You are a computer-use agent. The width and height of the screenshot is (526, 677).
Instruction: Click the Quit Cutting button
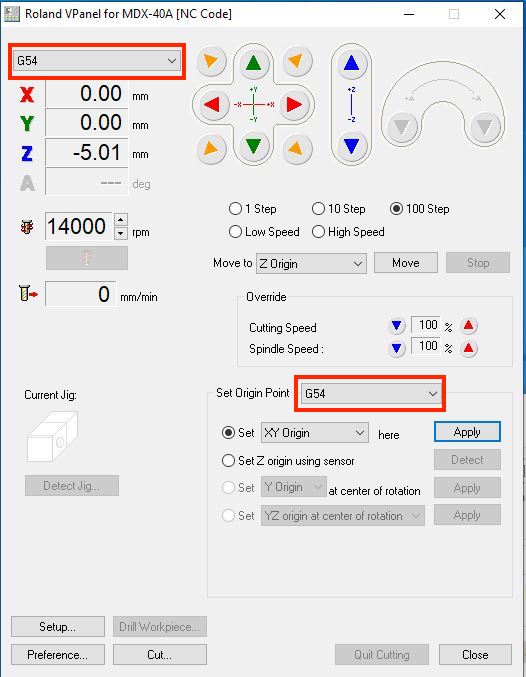[382, 655]
